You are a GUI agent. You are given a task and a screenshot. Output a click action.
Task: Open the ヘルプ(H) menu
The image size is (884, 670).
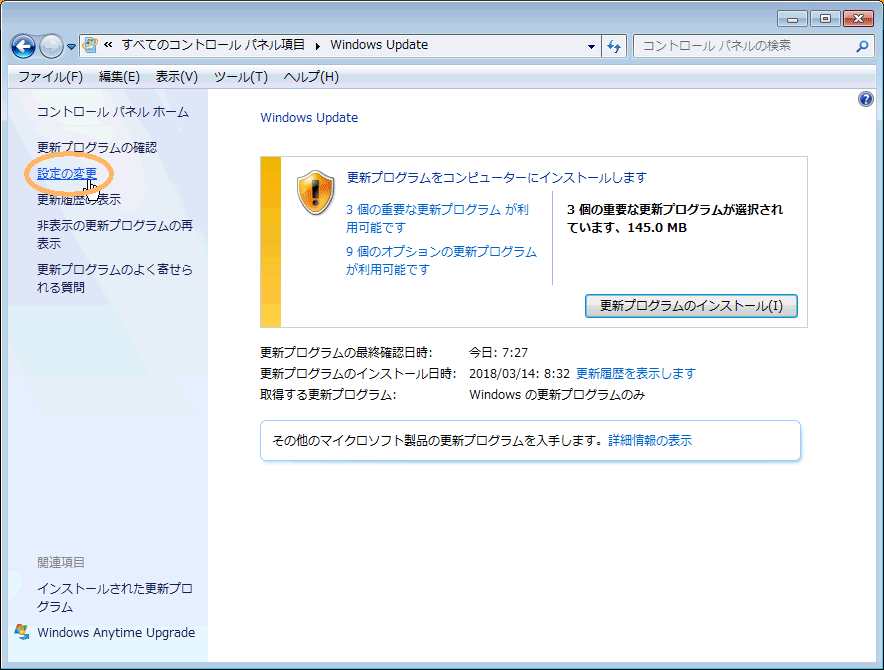pos(311,77)
